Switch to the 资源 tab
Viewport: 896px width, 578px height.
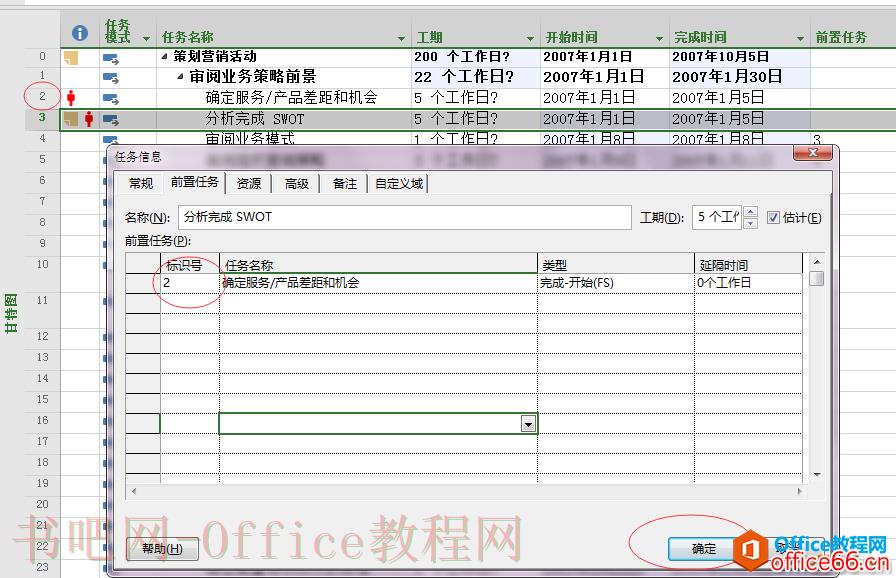249,183
